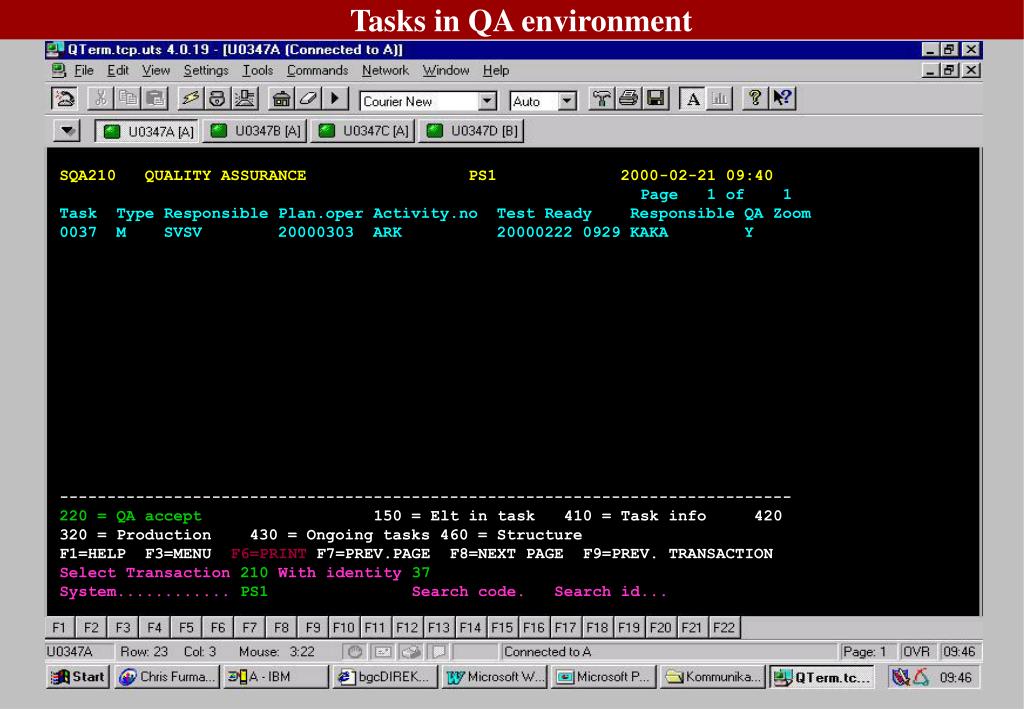Toggle the OVR overwrite indicator in status bar
1024x709 pixels.
click(x=917, y=652)
